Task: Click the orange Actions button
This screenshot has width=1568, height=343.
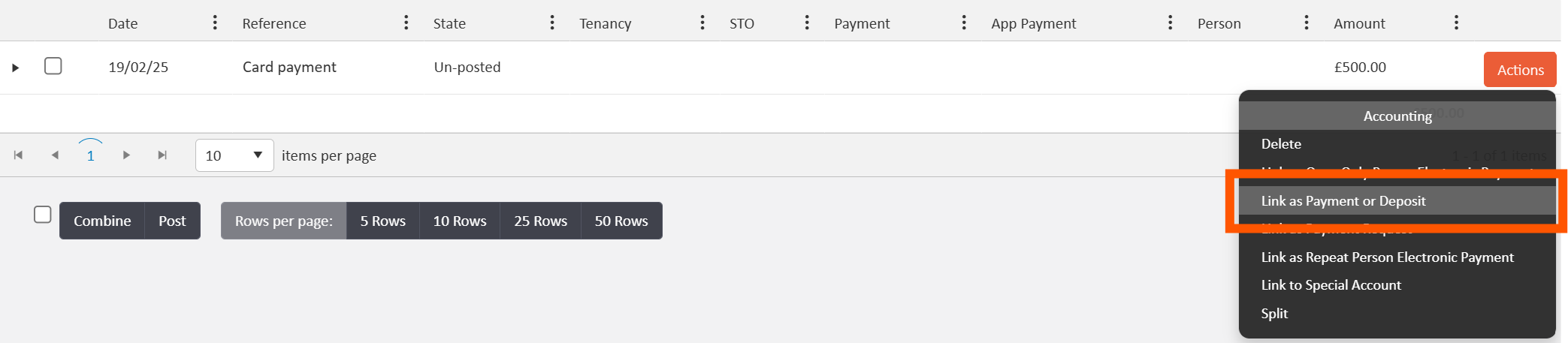Action: pos(1520,70)
